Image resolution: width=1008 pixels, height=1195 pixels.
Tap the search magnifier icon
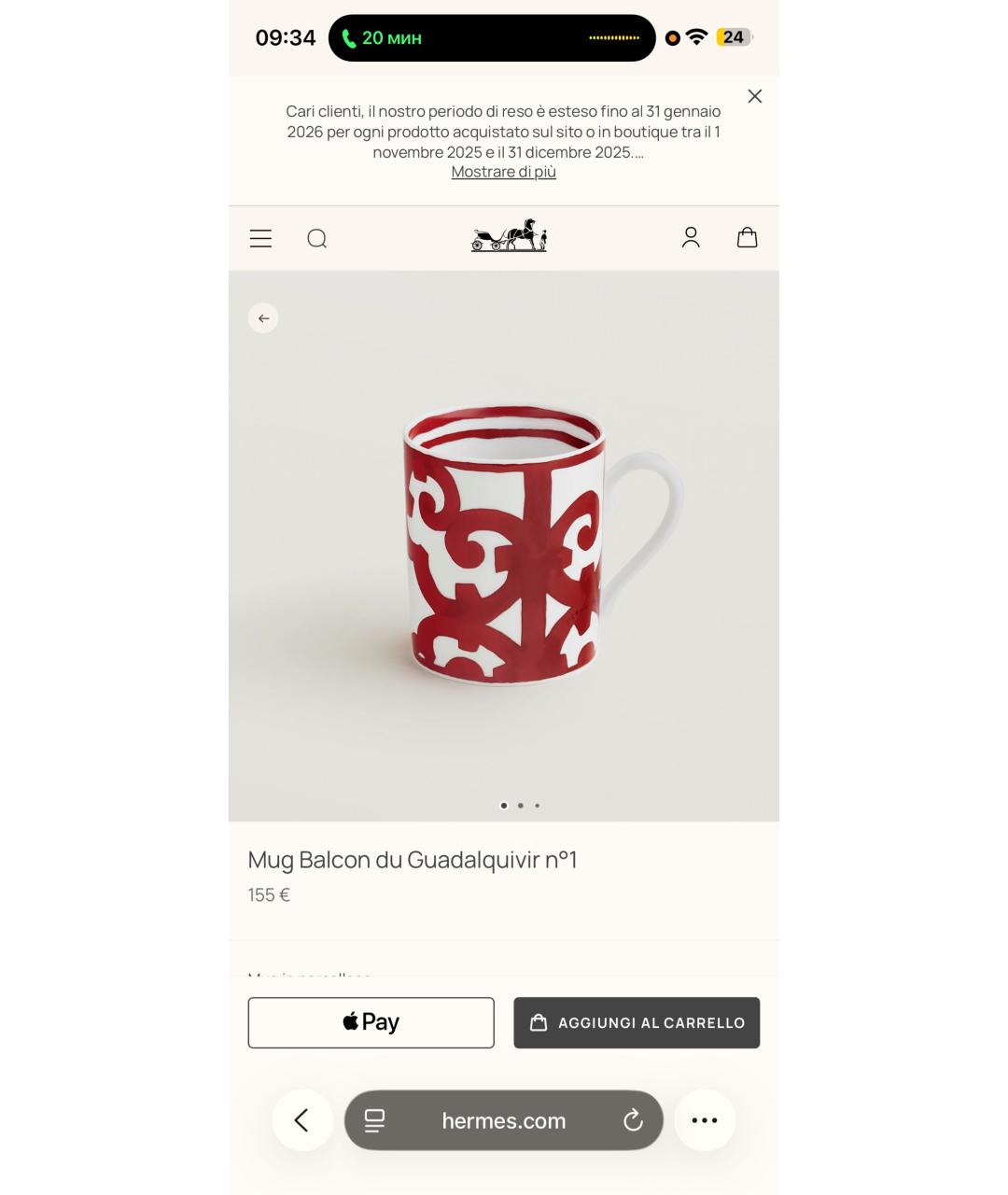[317, 239]
